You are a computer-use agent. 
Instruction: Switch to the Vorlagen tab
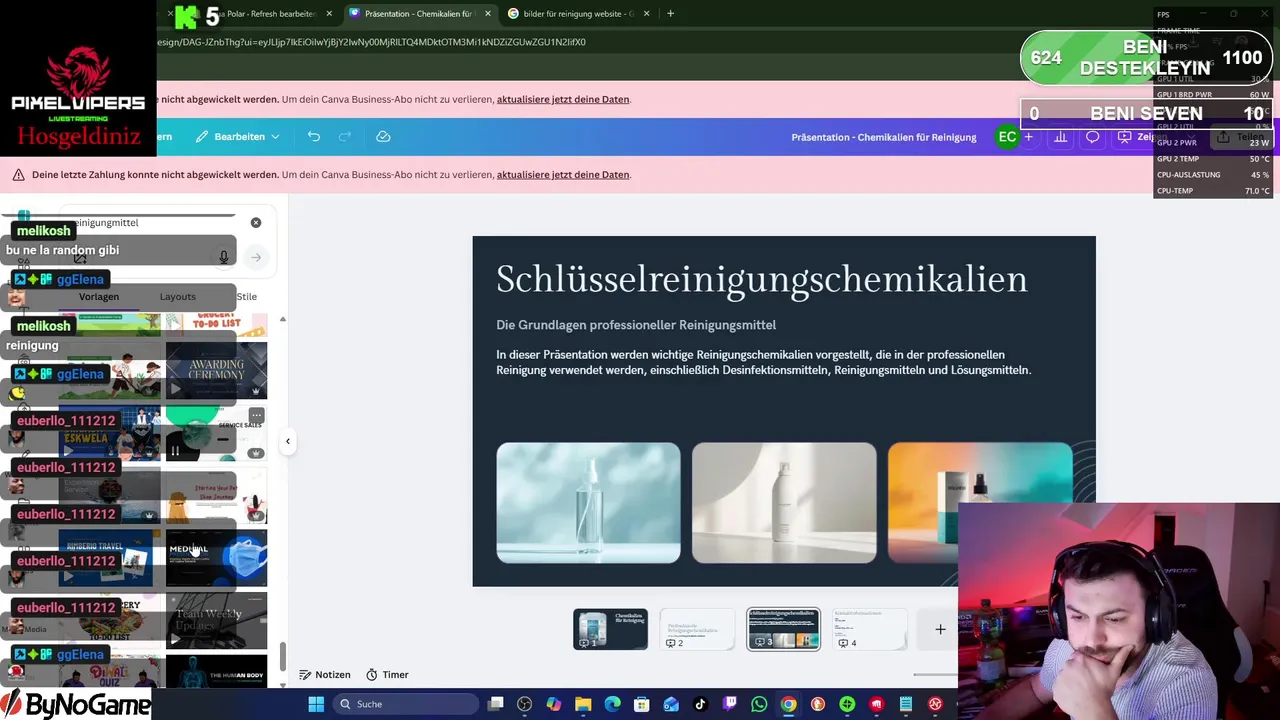click(99, 296)
